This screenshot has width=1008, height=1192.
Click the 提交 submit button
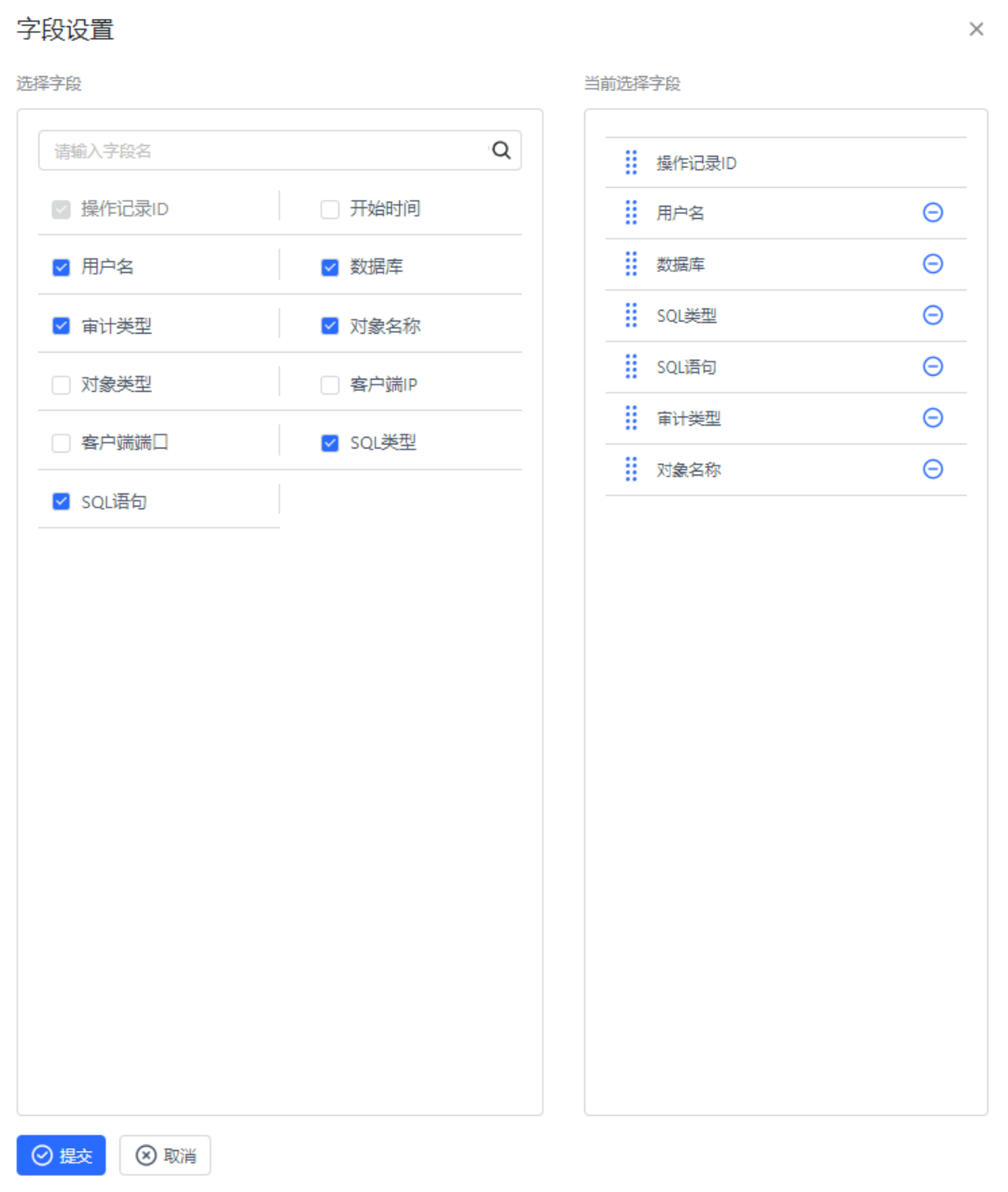coord(60,1154)
